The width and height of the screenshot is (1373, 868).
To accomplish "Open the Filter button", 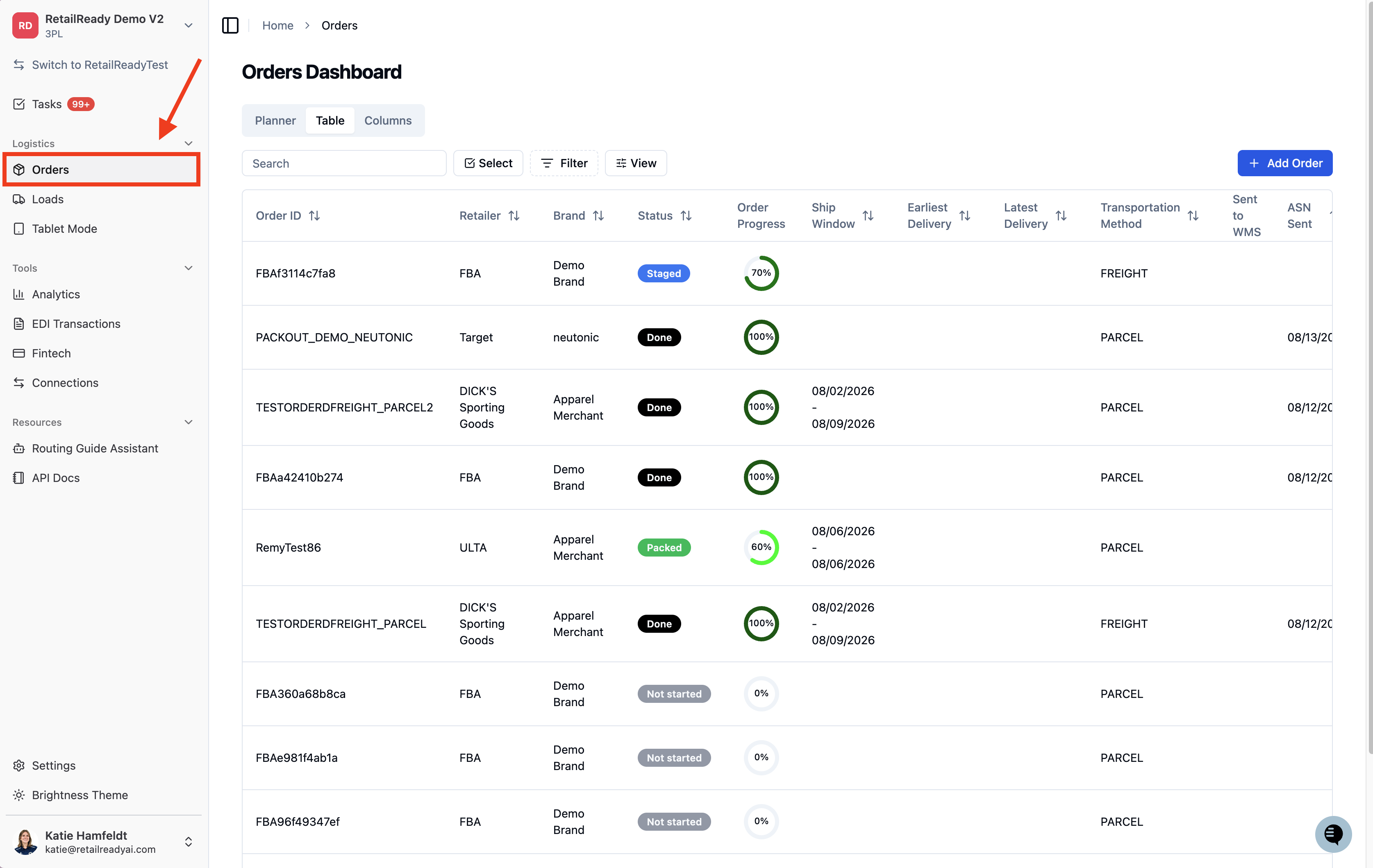I will pyautogui.click(x=564, y=163).
